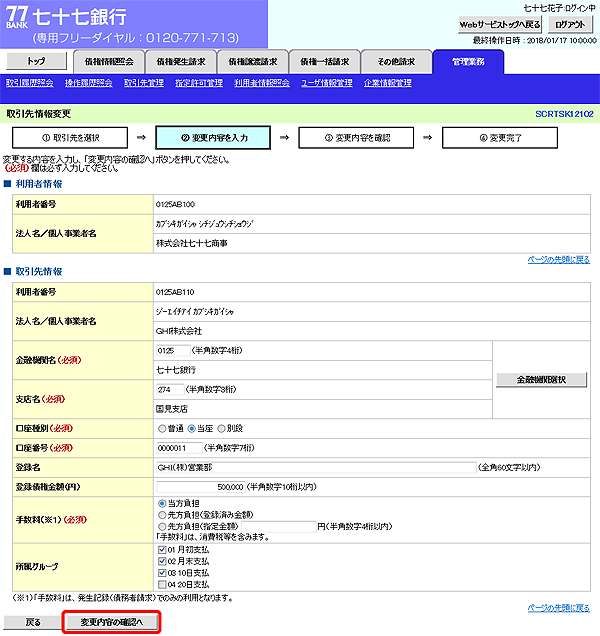Select the 債権一括請求 tab
This screenshot has width=600, height=636.
click(325, 62)
